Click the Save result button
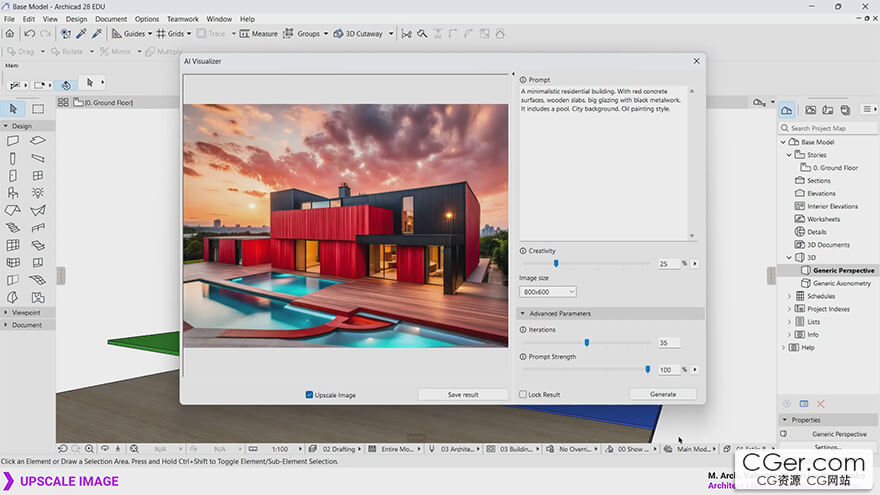This screenshot has width=880, height=495. coord(462,395)
